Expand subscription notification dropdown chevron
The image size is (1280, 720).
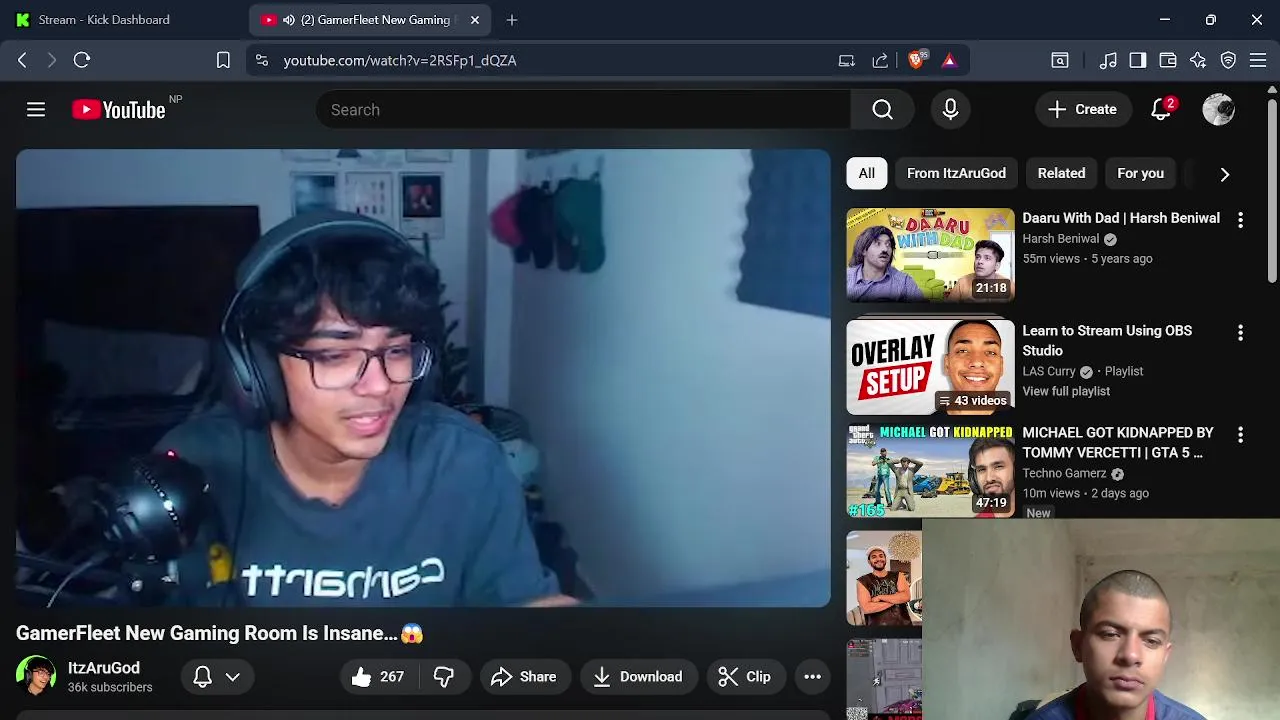coord(233,677)
